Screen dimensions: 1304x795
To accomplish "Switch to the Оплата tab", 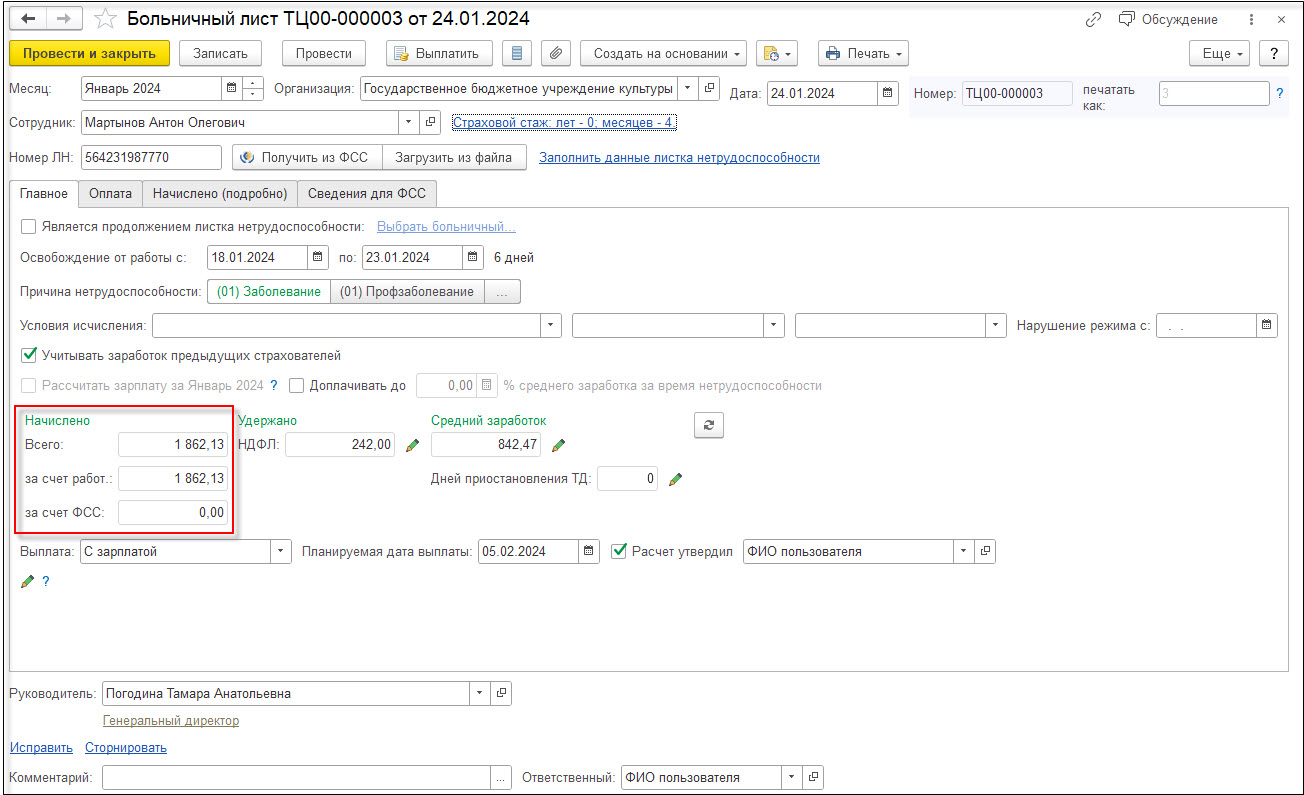I will point(110,194).
